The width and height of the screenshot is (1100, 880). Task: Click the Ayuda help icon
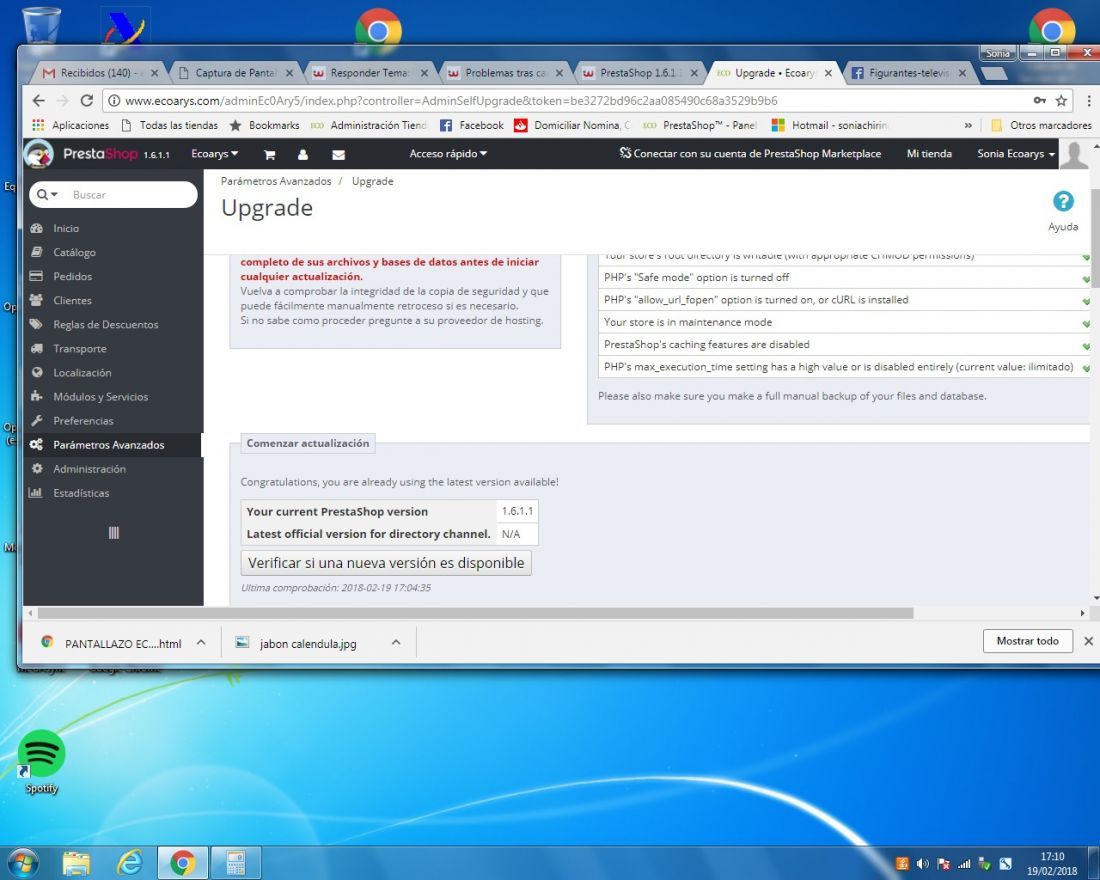pos(1063,202)
